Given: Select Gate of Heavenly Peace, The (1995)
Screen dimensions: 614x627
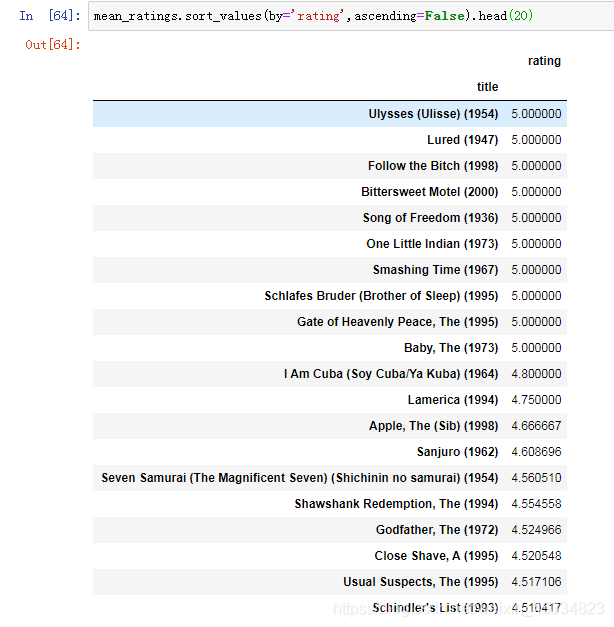Looking at the screenshot, I should tap(397, 322).
